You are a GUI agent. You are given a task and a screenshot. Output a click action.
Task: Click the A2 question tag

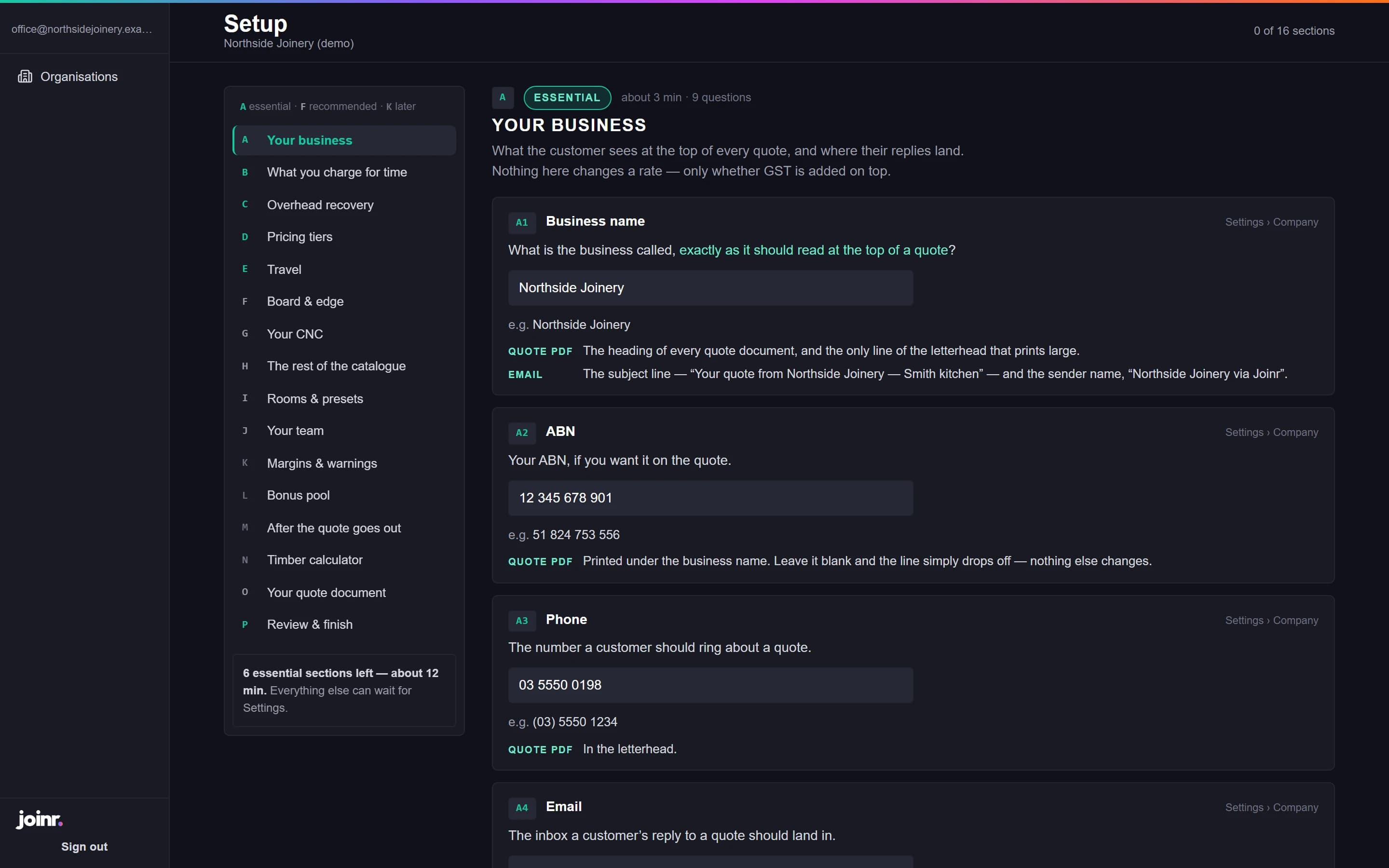(522, 432)
